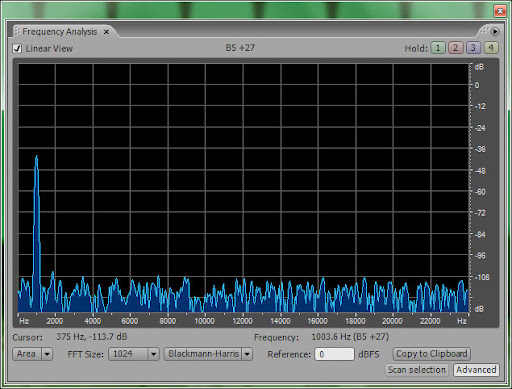This screenshot has width=512, height=389.
Task: Click the Area display mode button
Action: pos(27,354)
